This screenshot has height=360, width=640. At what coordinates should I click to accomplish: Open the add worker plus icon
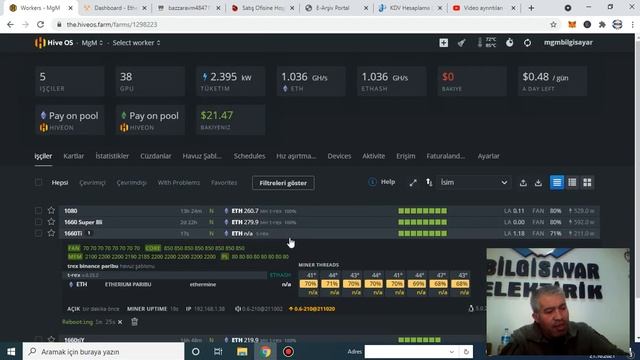click(x=444, y=42)
